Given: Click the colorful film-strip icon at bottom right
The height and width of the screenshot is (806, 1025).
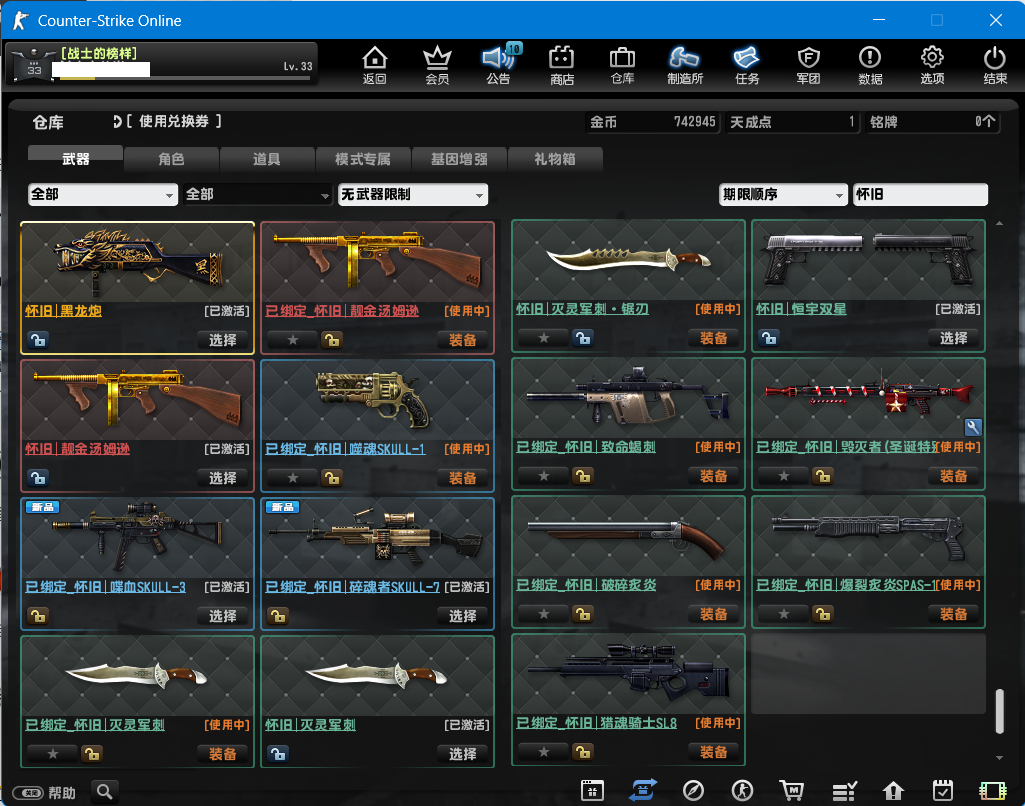Looking at the screenshot, I should pyautogui.click(x=992, y=790).
